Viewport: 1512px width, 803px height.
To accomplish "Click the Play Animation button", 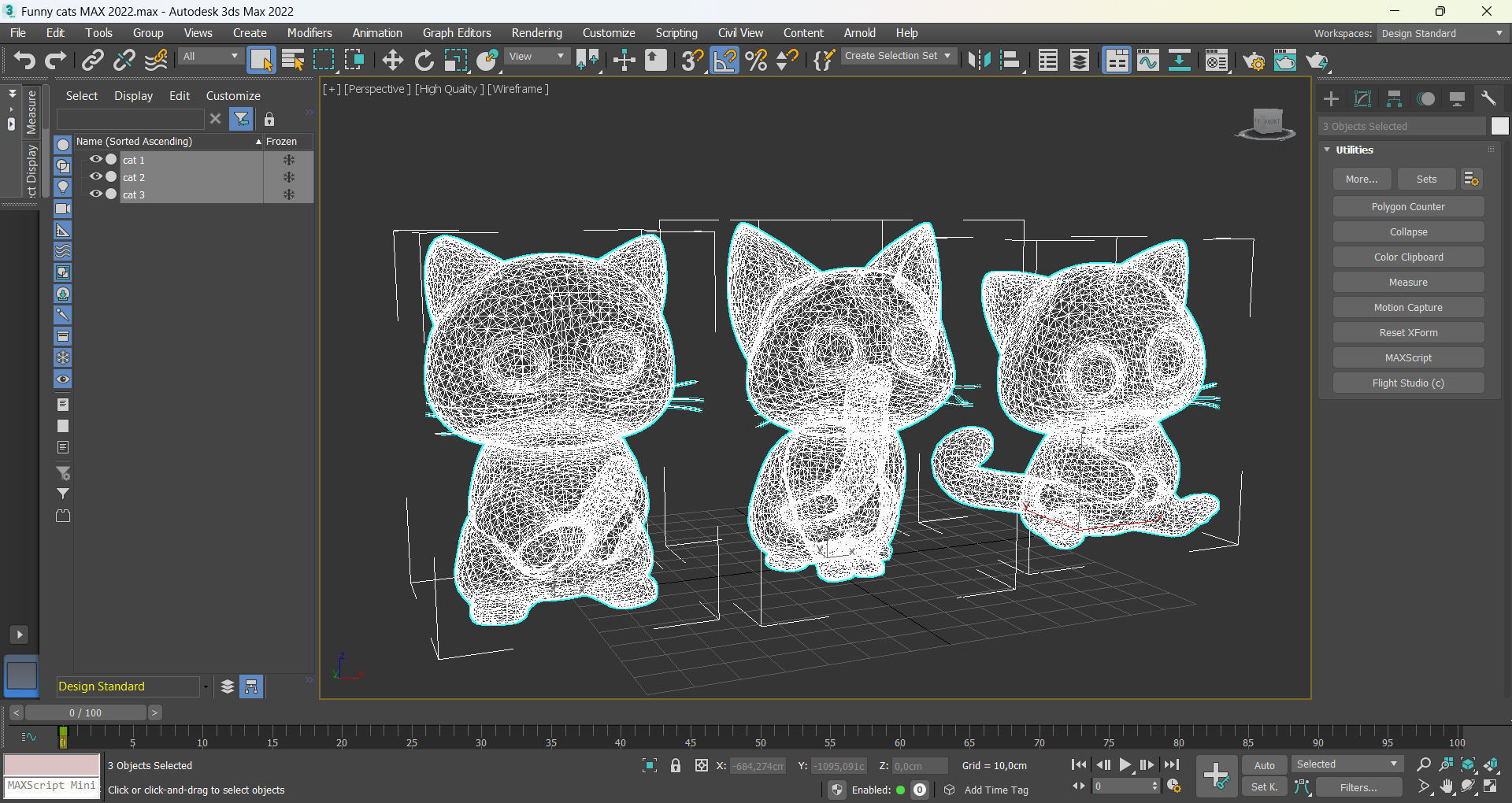I will (x=1125, y=764).
